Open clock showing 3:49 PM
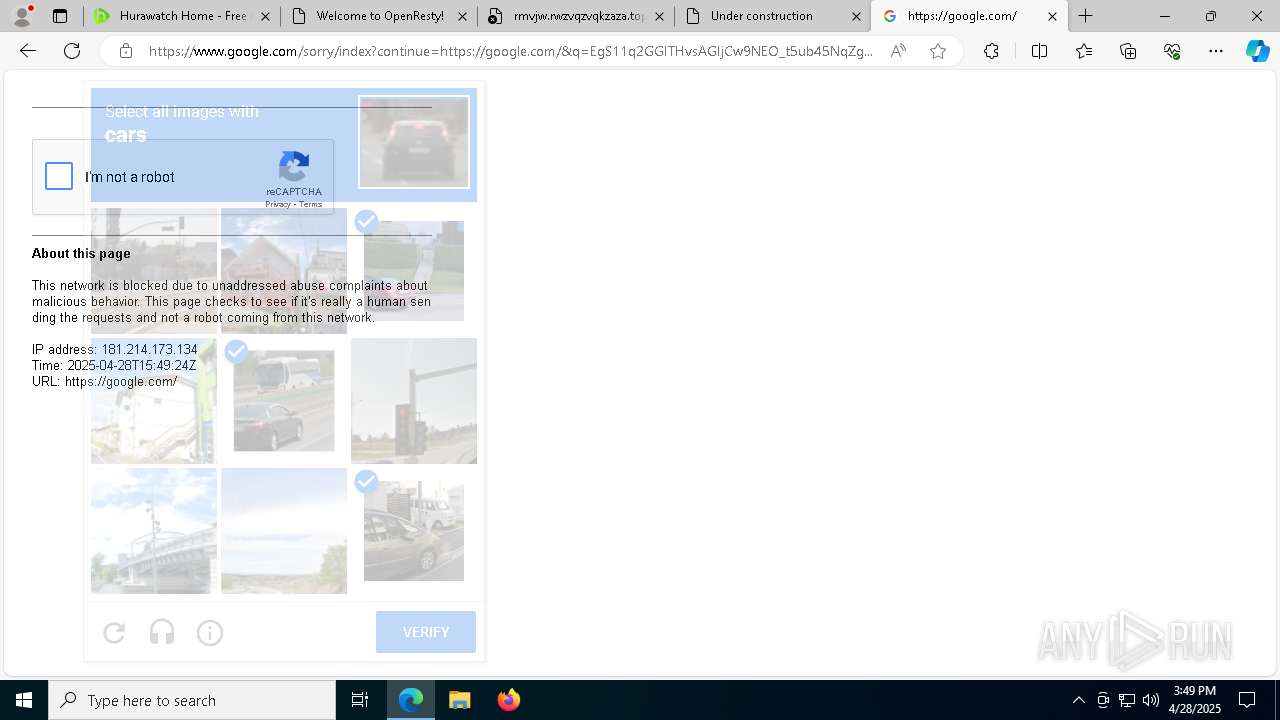The height and width of the screenshot is (720, 1280). coord(1195,700)
